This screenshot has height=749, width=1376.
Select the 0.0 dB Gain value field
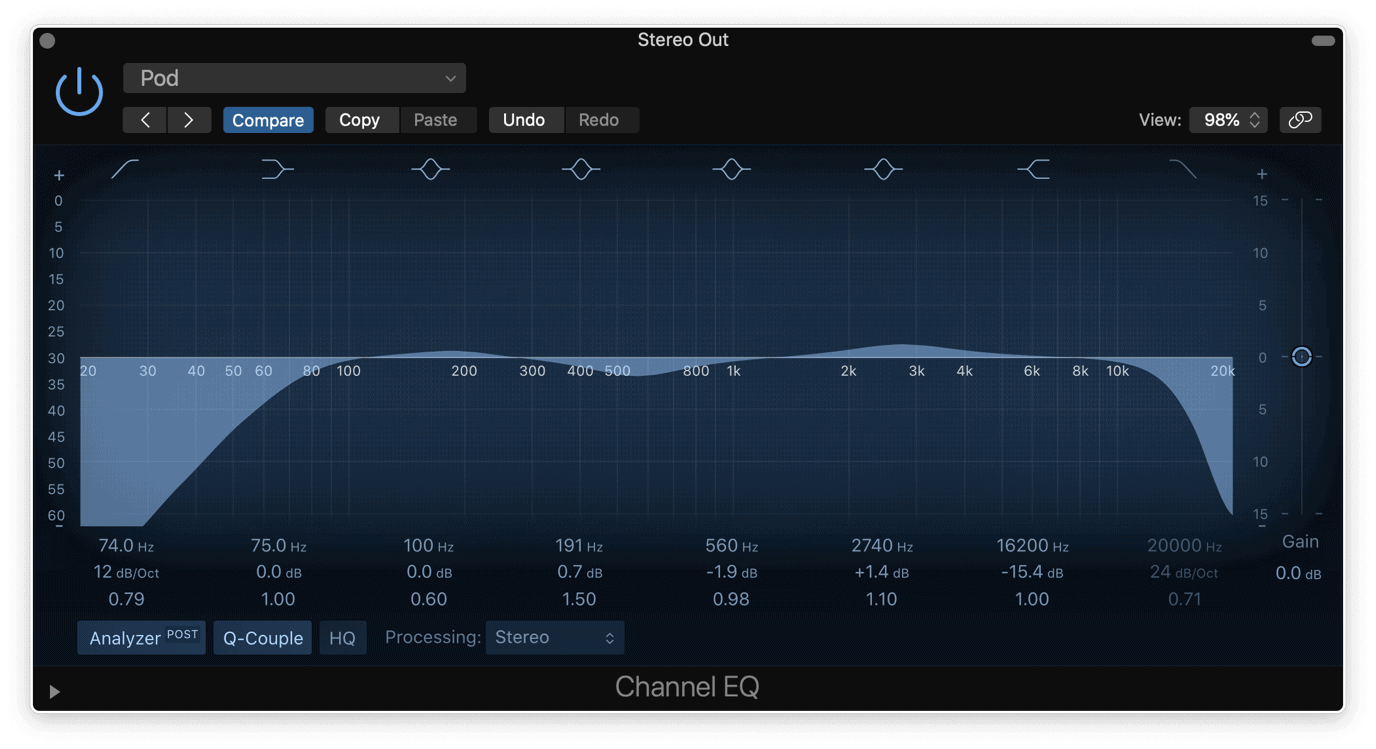click(x=1298, y=573)
